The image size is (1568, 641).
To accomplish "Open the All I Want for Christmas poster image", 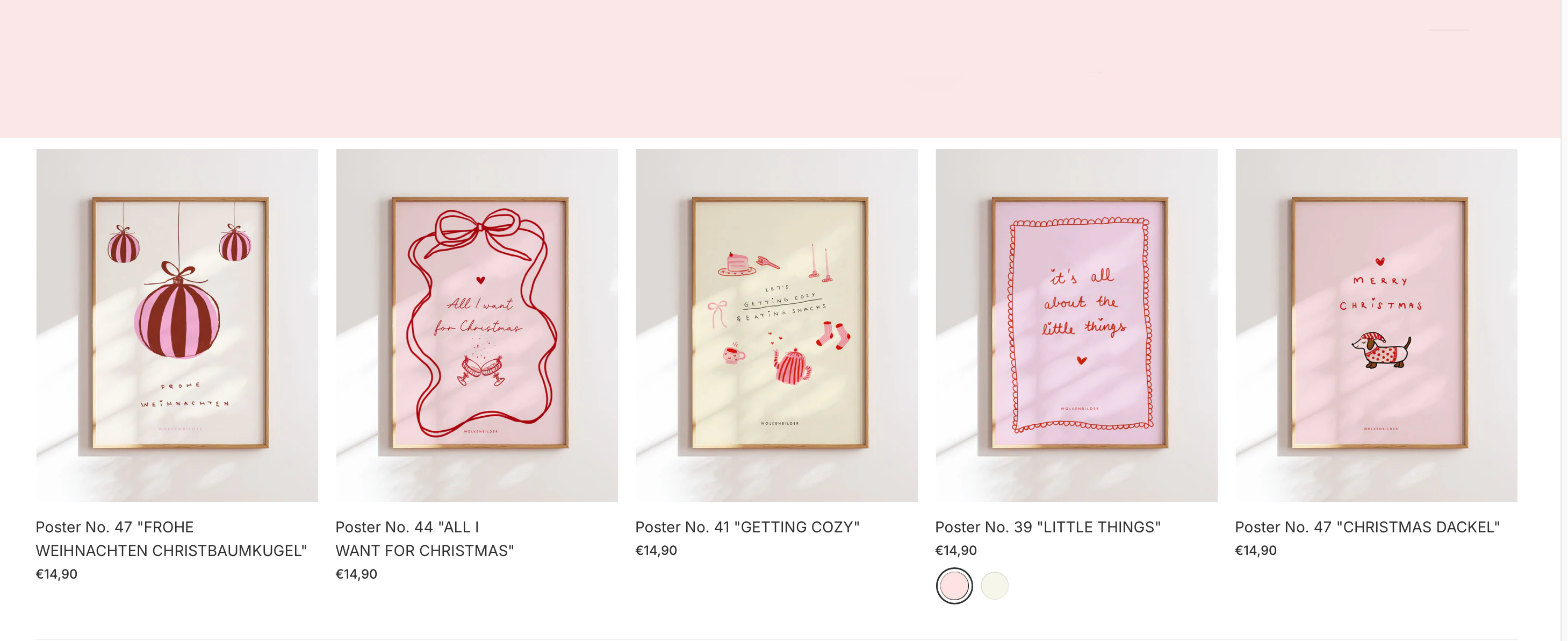I will click(x=477, y=325).
